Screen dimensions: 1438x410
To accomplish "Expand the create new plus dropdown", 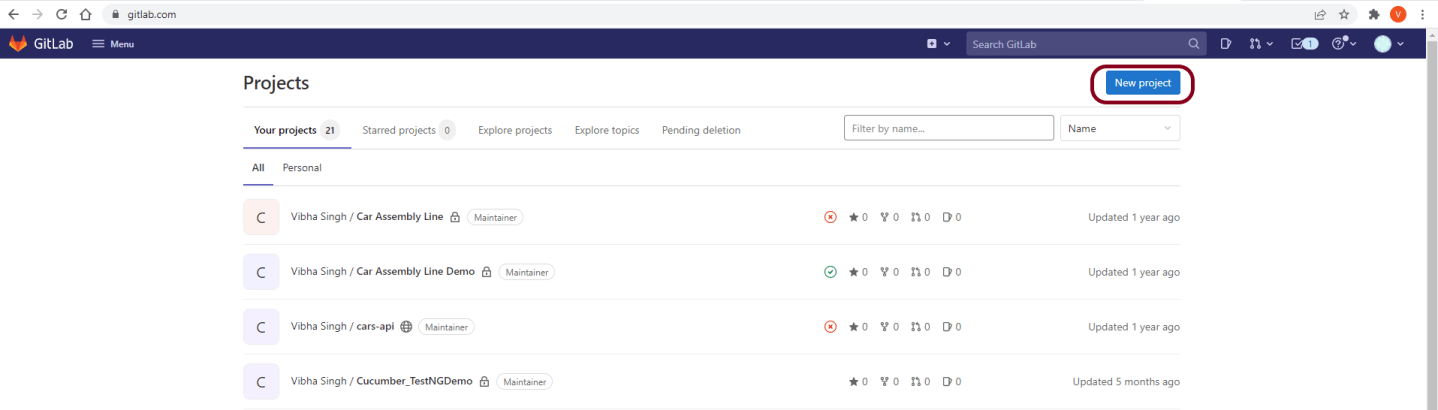I will point(937,44).
